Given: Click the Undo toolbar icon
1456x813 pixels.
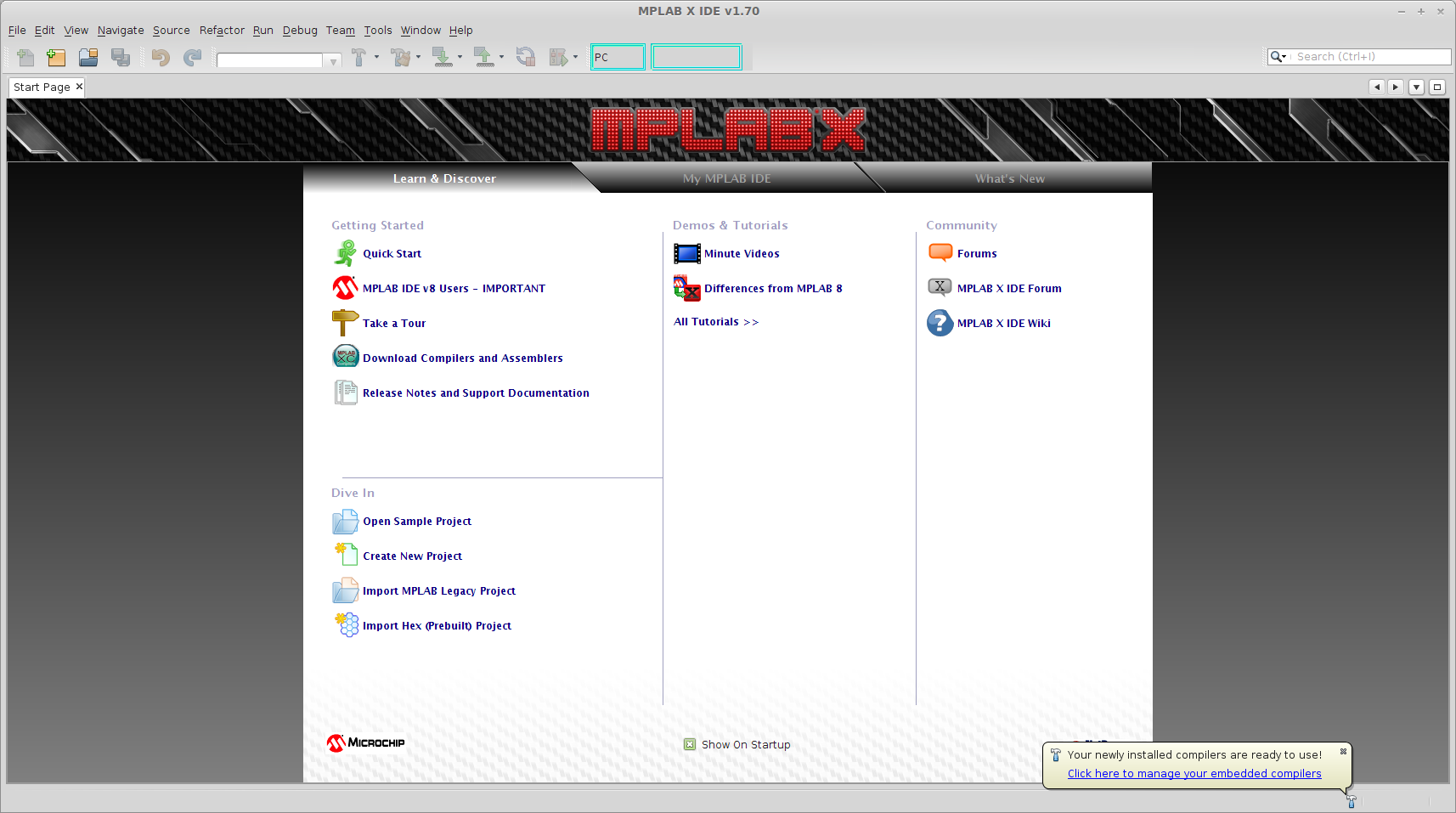Looking at the screenshot, I should [x=161, y=57].
